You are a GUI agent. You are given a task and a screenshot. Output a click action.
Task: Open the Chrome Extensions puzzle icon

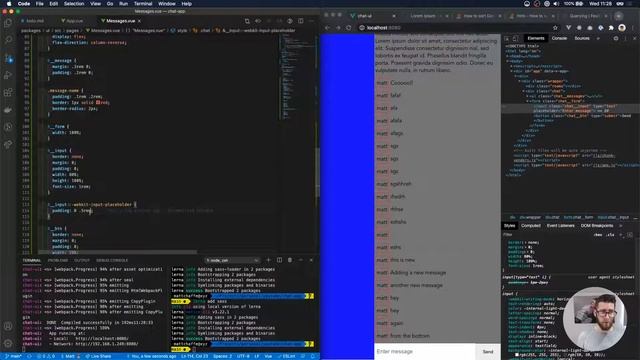[611, 28]
